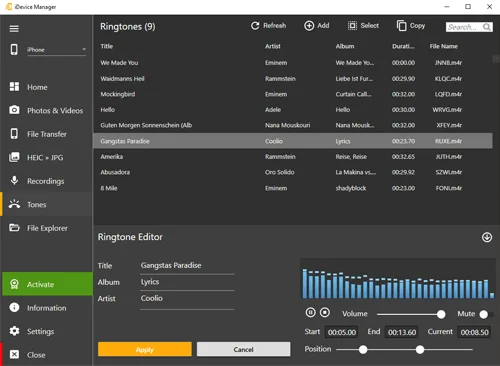The width and height of the screenshot is (500, 366).
Task: Click the green Activate button
Action: click(47, 284)
